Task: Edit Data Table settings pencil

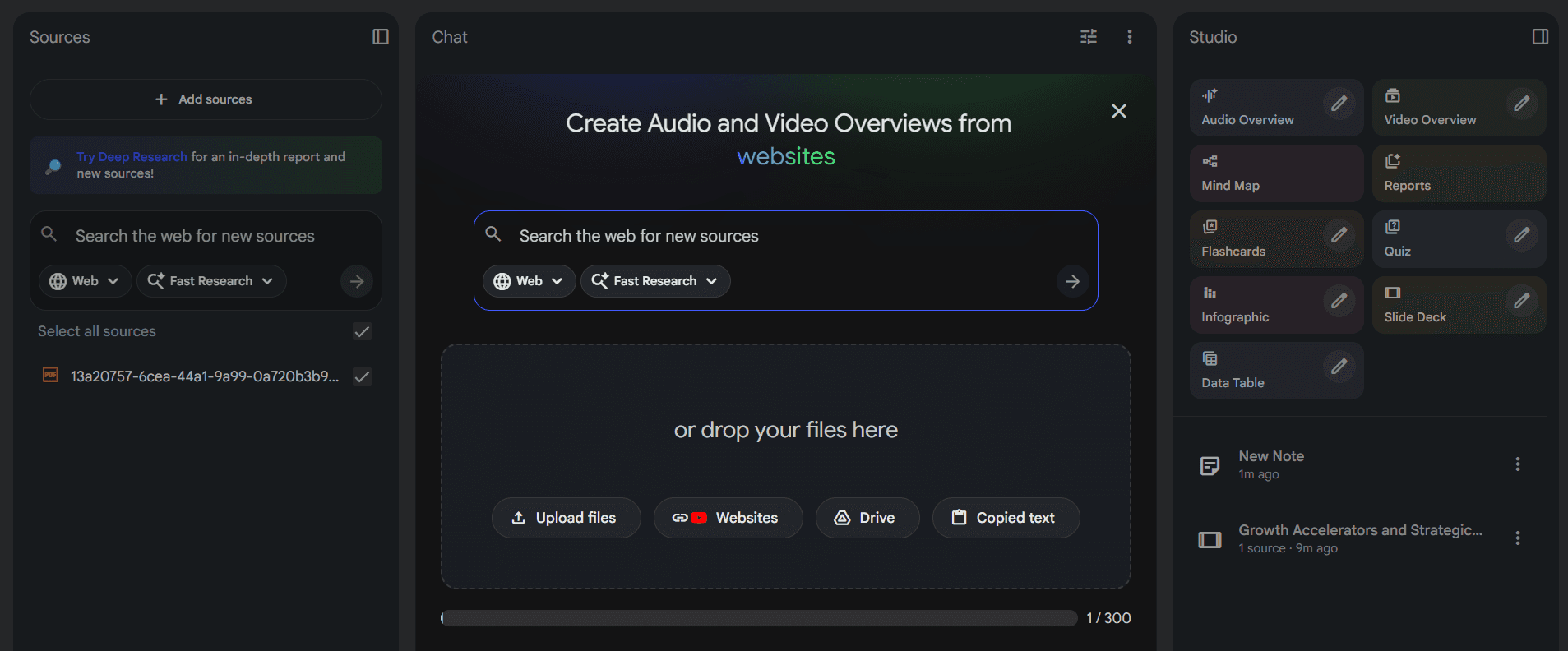Action: click(x=1339, y=366)
